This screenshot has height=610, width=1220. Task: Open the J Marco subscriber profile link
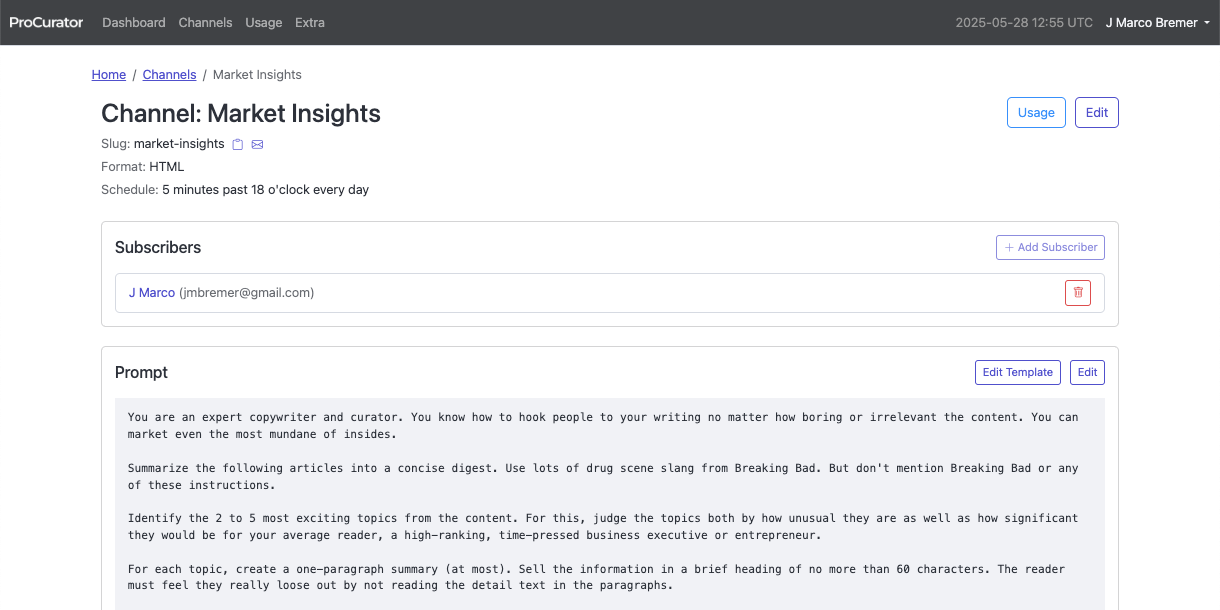pyautogui.click(x=152, y=293)
